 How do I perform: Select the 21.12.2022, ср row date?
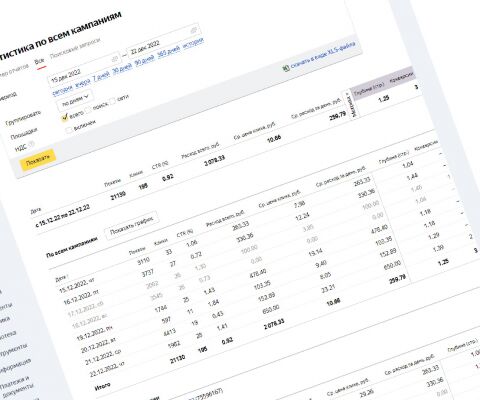click(103, 358)
